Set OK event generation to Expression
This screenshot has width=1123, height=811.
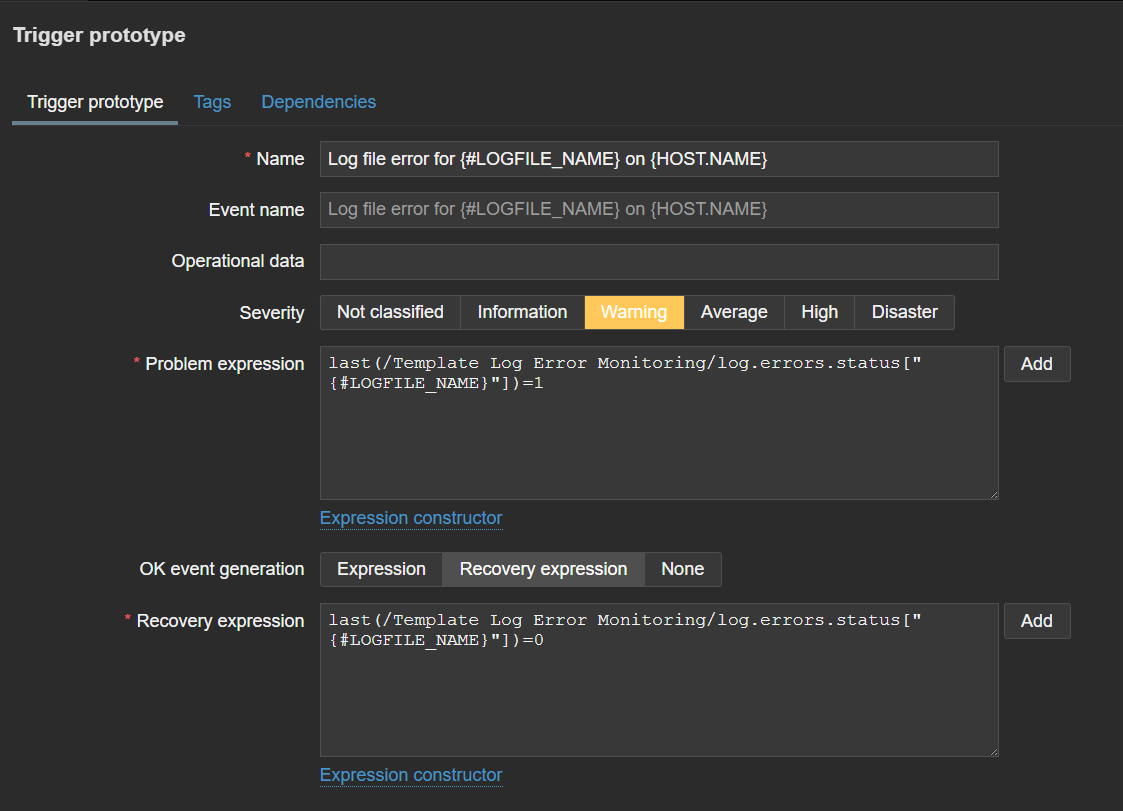coord(381,569)
